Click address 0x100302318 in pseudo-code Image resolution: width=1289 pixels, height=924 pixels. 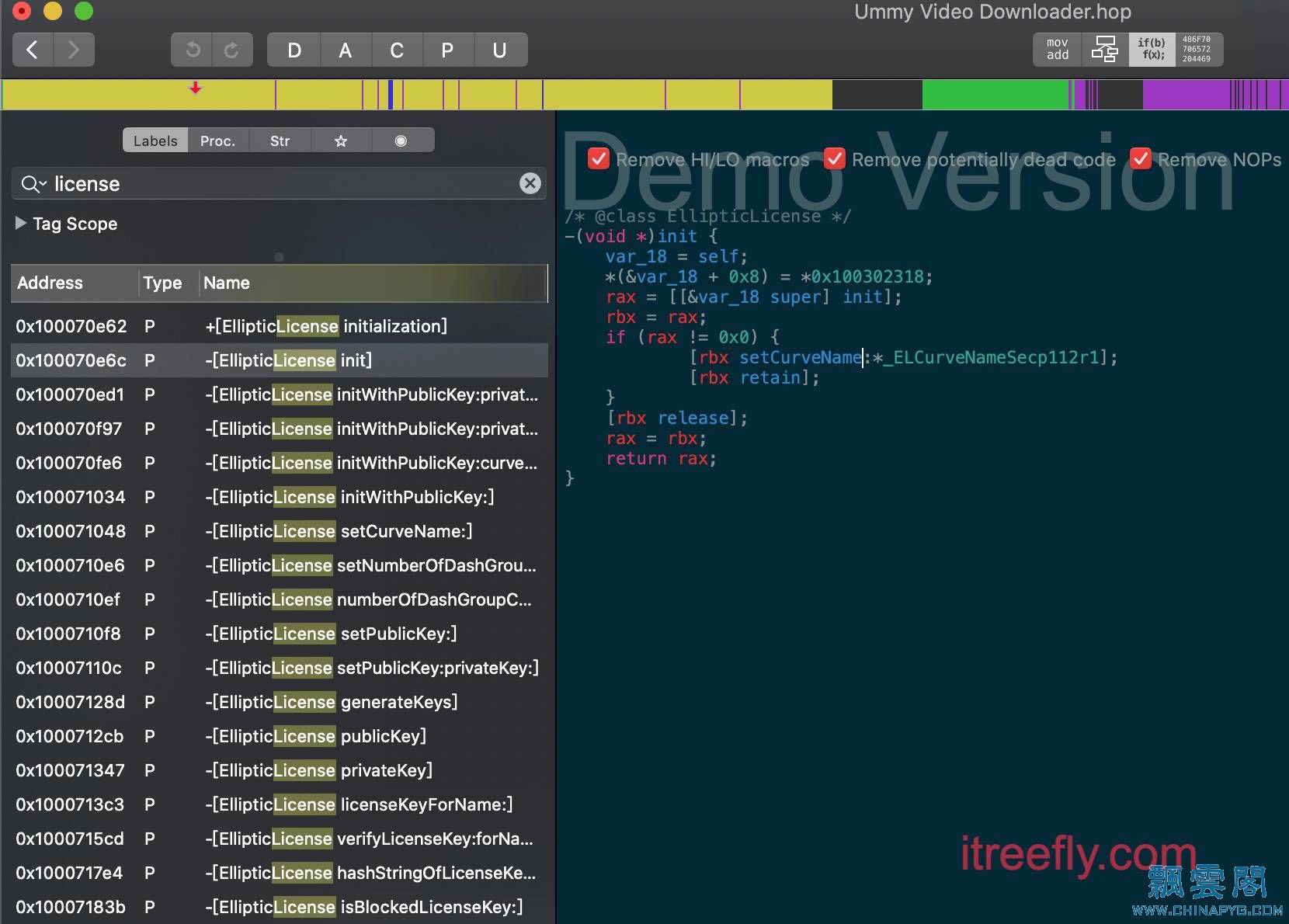point(867,276)
